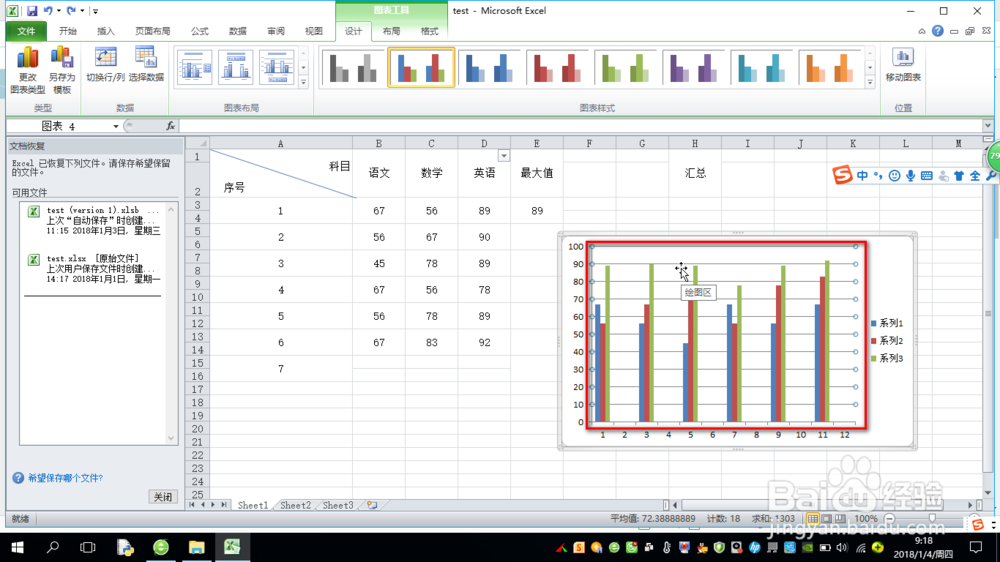Open the quick access toolbar customize dropdown
This screenshot has height=562, width=1000.
click(95, 11)
